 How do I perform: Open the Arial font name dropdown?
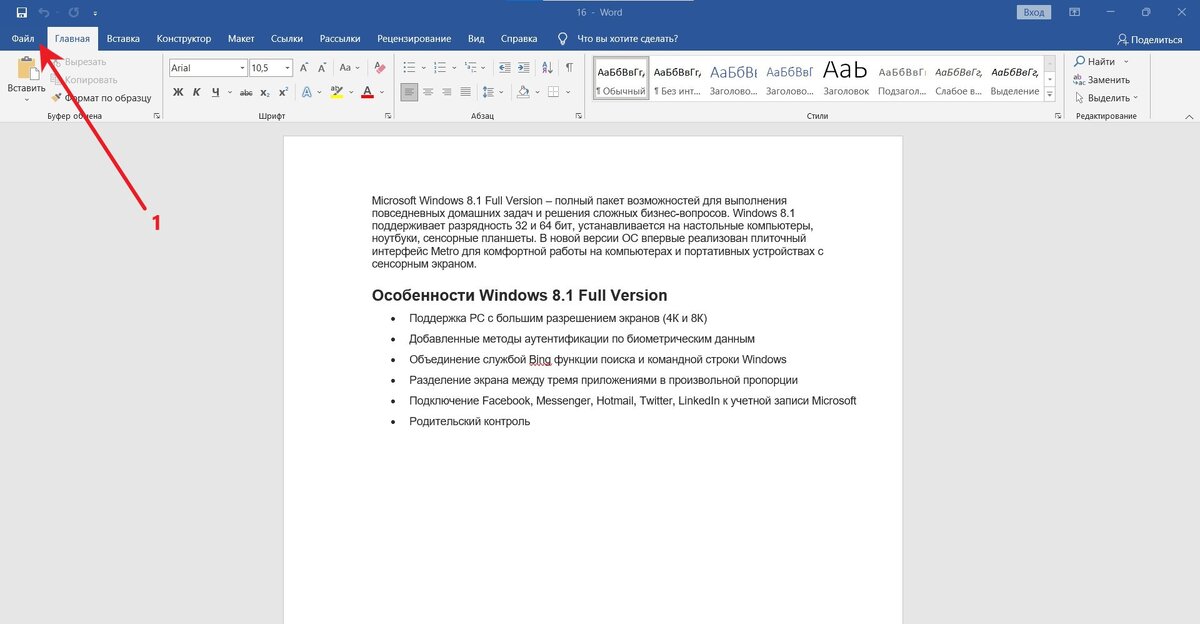241,68
